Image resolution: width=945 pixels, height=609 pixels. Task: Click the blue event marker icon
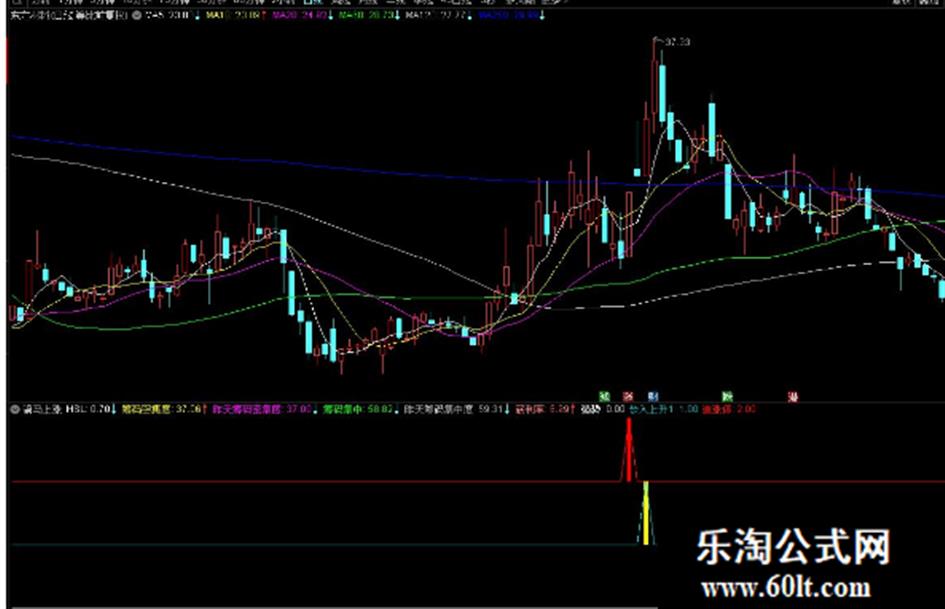(x=653, y=396)
